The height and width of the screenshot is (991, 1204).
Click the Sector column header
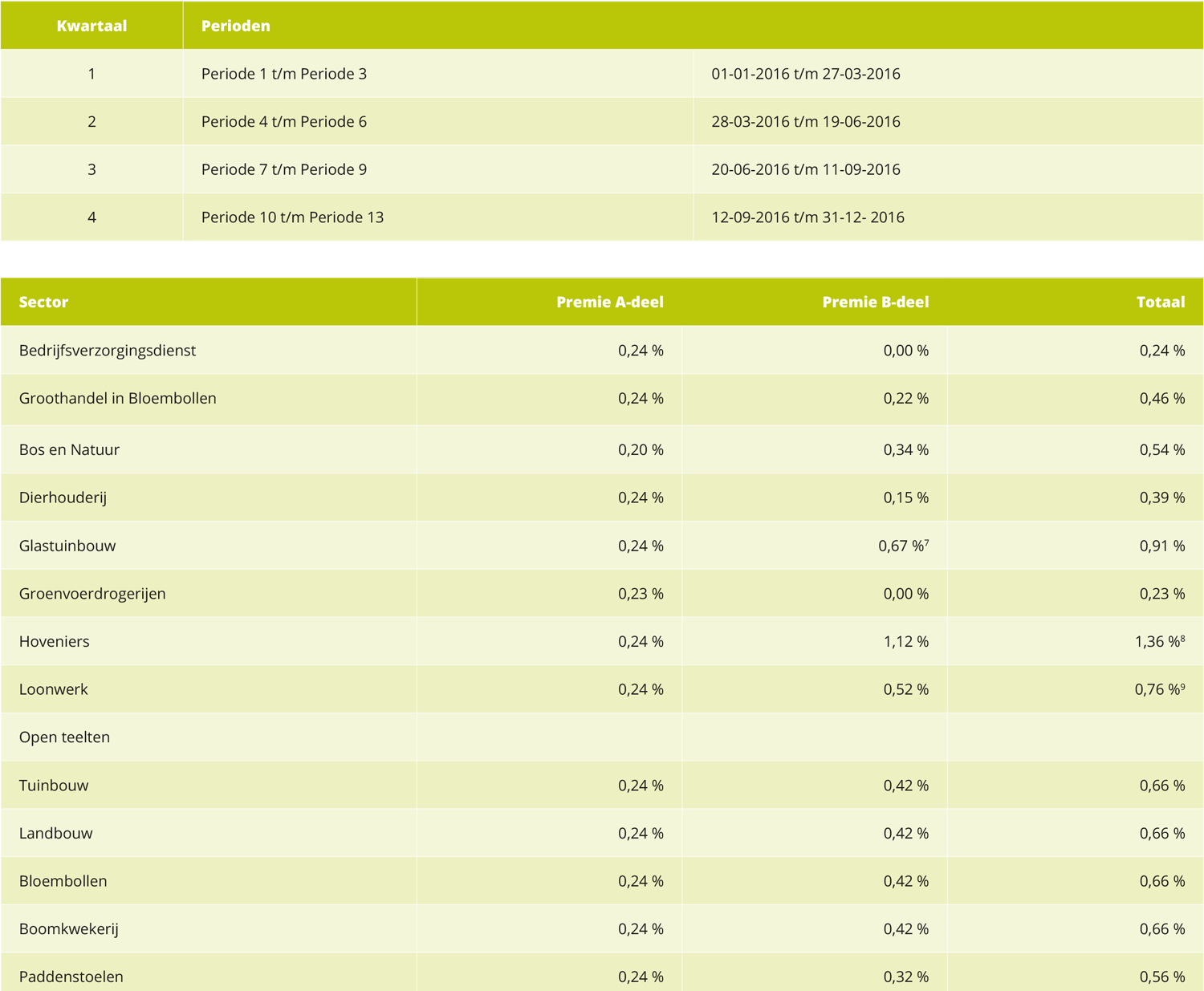[43, 303]
